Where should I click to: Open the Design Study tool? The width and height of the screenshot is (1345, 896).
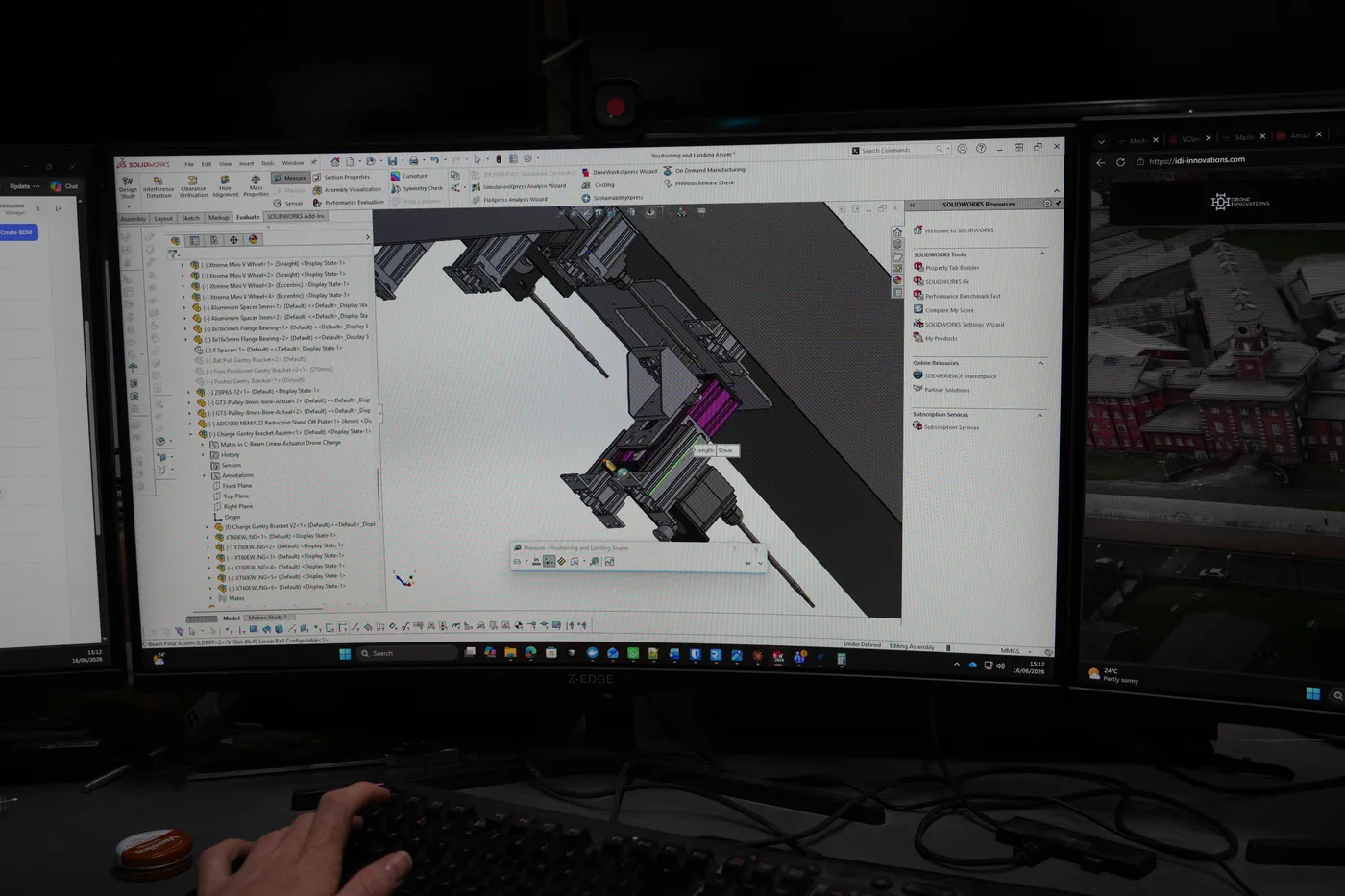[x=128, y=187]
